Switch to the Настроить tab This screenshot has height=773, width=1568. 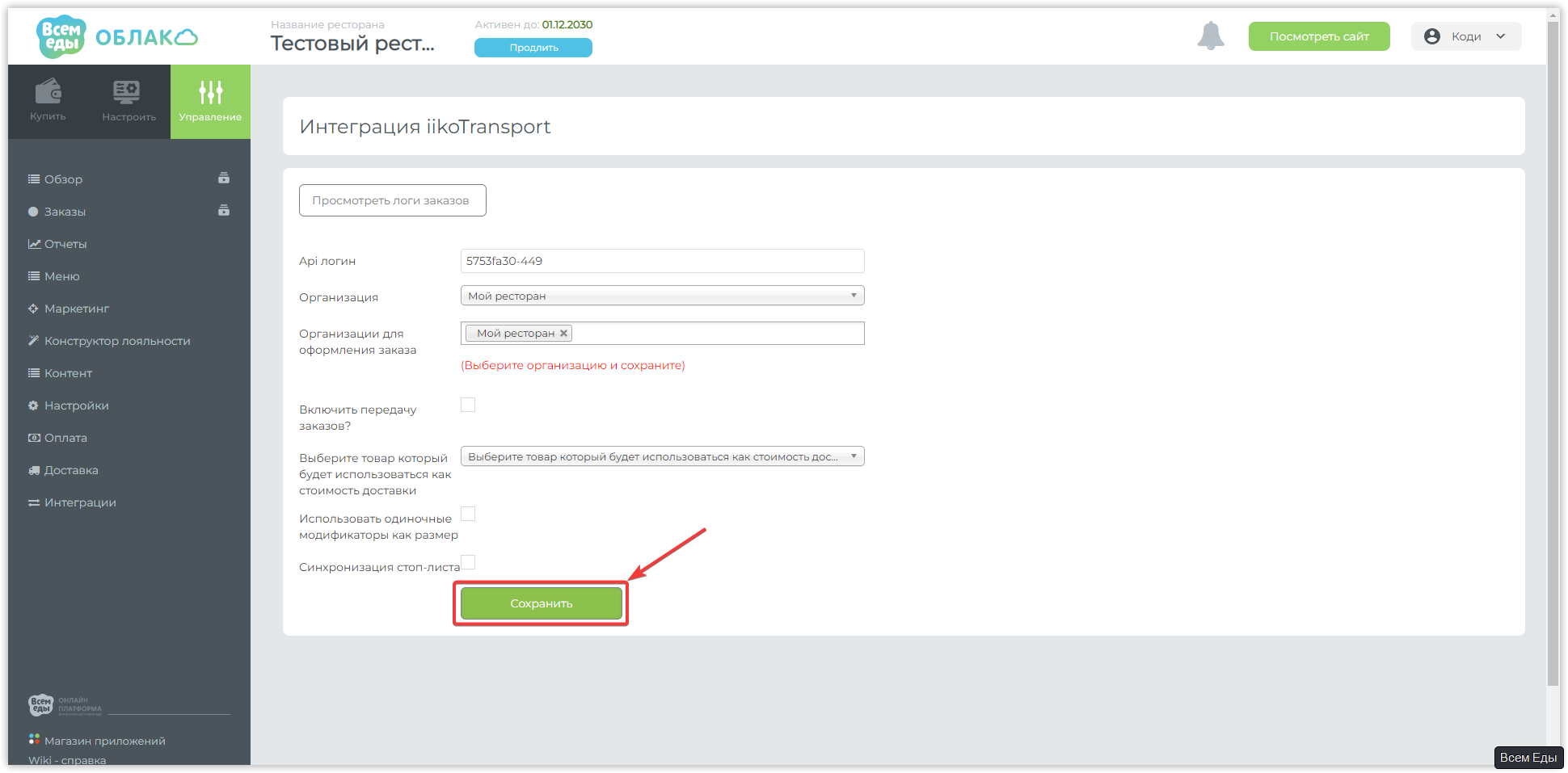coord(129,102)
